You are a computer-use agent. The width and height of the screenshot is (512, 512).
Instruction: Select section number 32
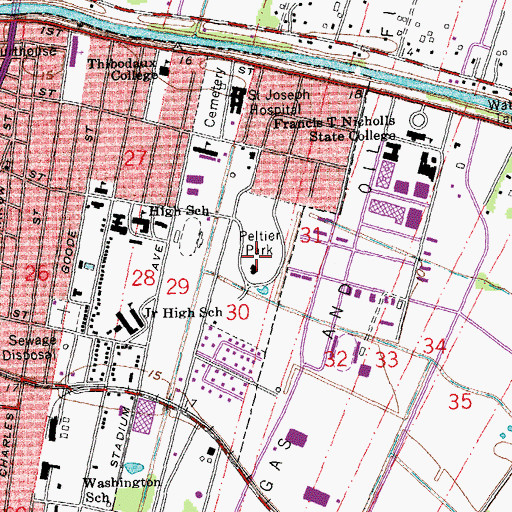coord(336,359)
